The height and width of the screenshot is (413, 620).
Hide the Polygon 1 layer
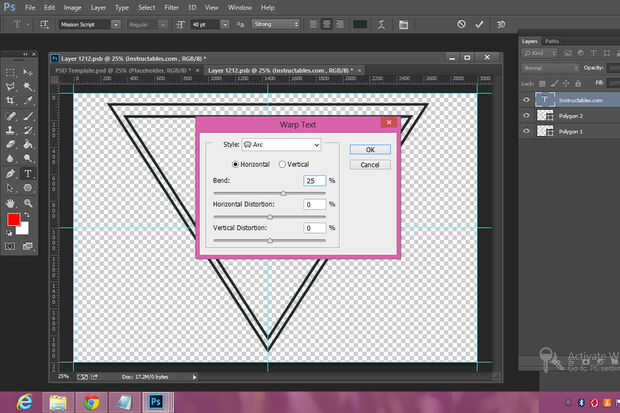coord(526,132)
